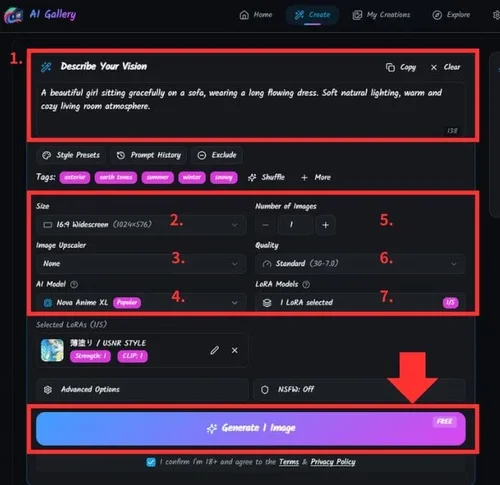Switch to the Explore tab
This screenshot has width=500, height=485.
tap(451, 15)
